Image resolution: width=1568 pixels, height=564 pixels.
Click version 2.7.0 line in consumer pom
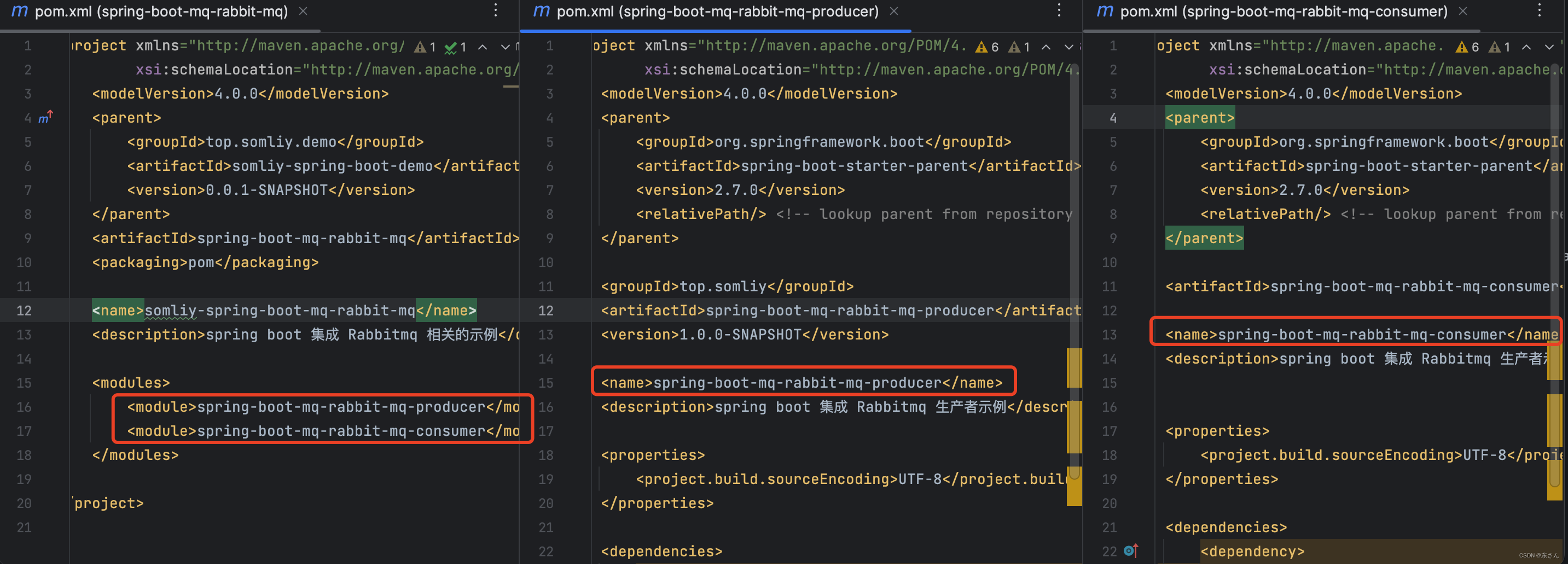coord(1304,190)
